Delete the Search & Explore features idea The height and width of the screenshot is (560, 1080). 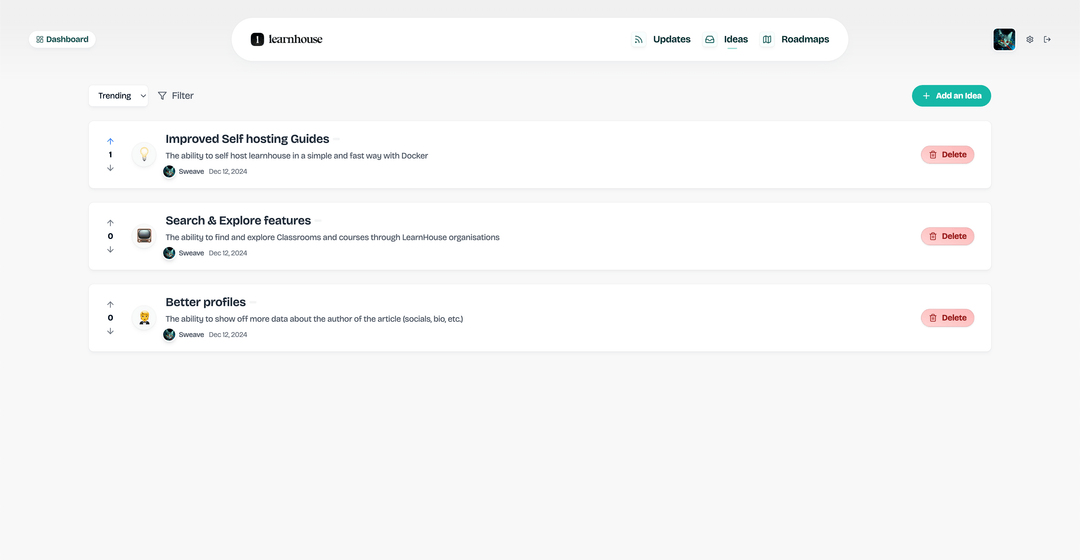pyautogui.click(x=947, y=236)
